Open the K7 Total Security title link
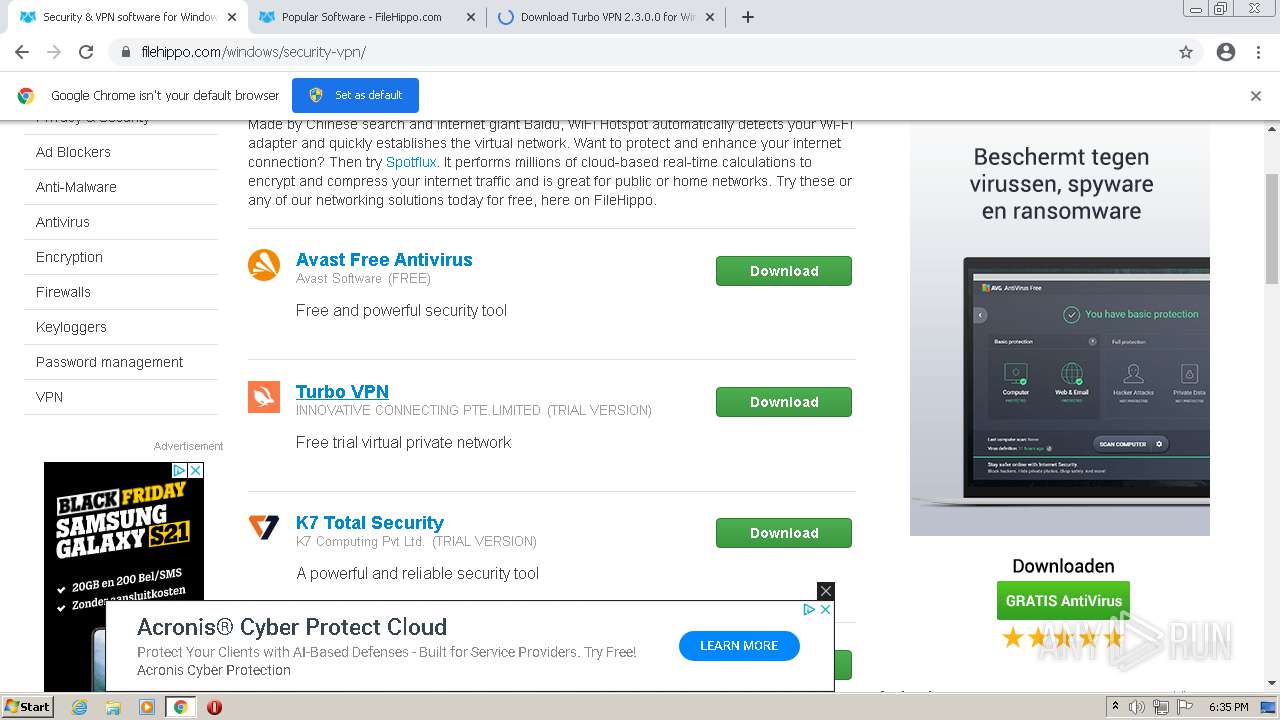Screen dimensions: 1280x720 click(x=370, y=522)
